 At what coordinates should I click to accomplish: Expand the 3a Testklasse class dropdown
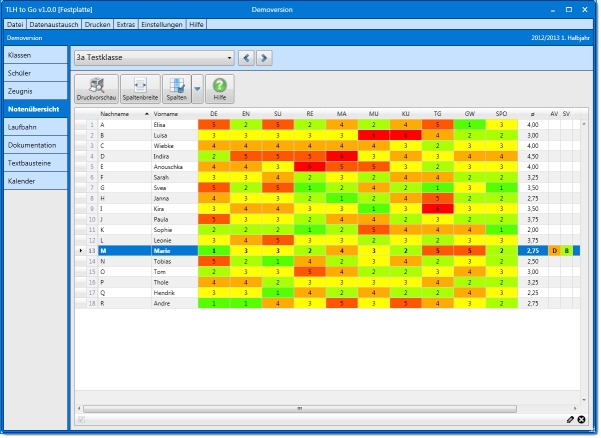coord(229,57)
